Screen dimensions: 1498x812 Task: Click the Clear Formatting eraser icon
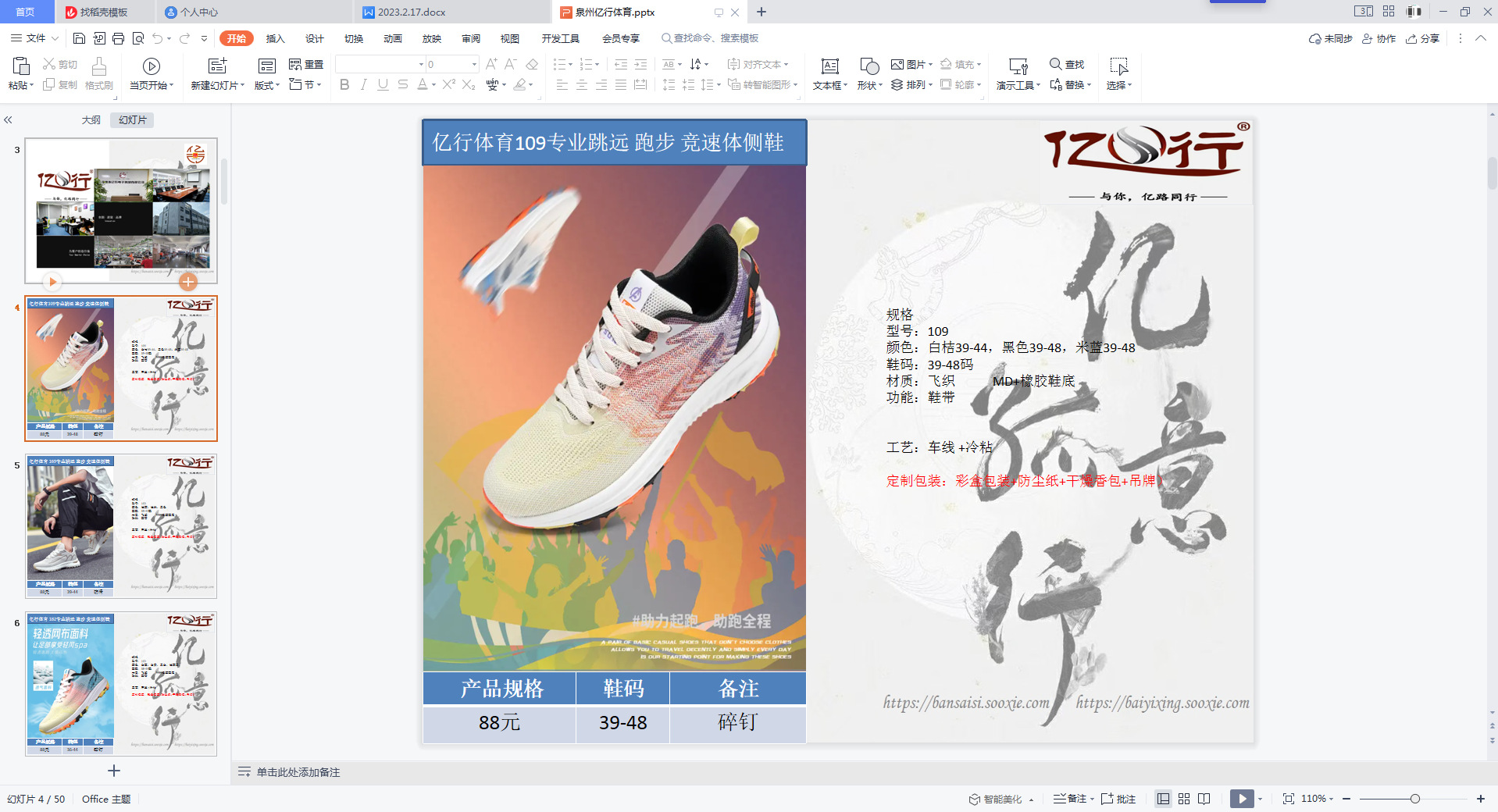point(532,64)
